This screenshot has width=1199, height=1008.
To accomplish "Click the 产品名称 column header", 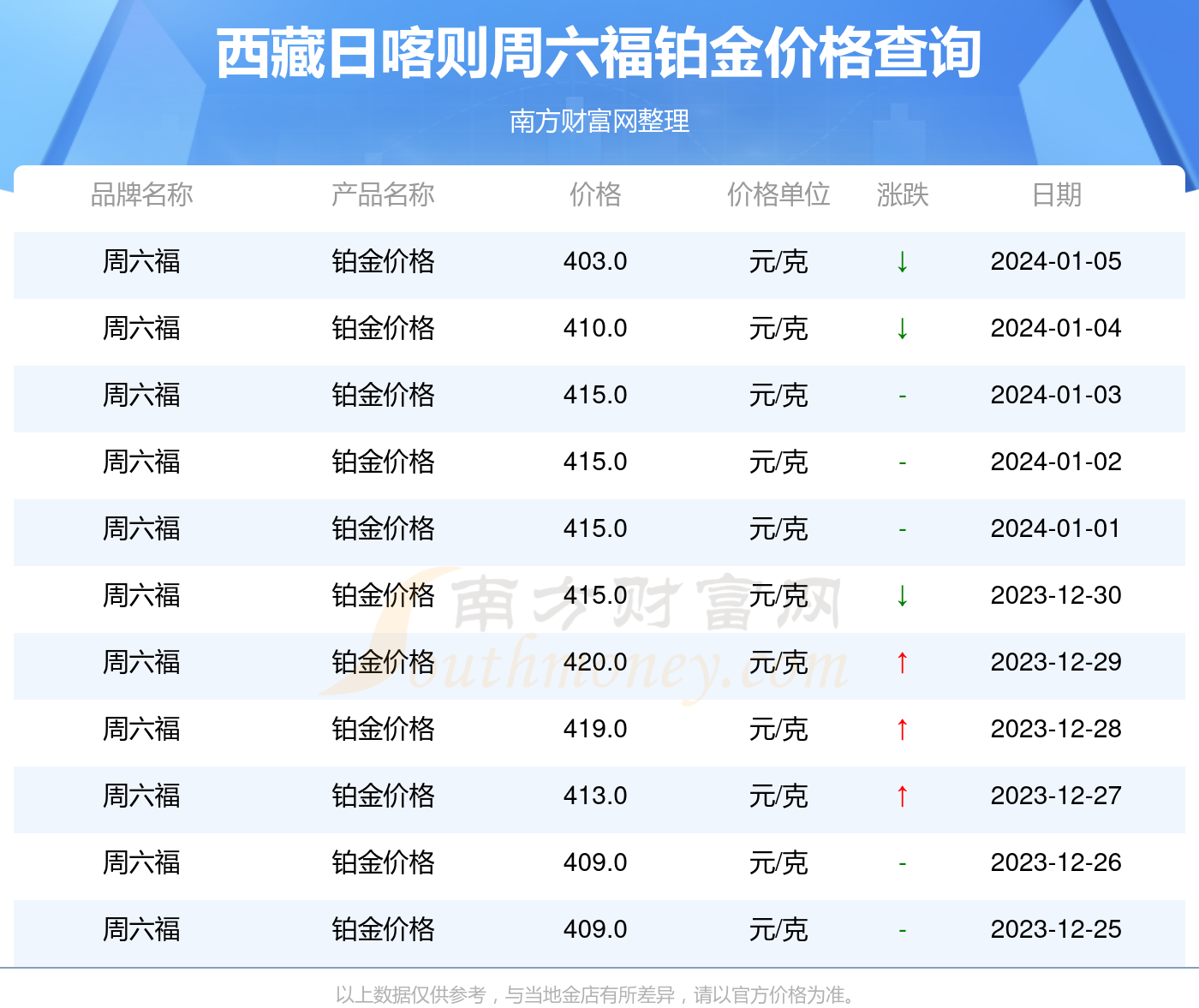I will click(x=383, y=194).
